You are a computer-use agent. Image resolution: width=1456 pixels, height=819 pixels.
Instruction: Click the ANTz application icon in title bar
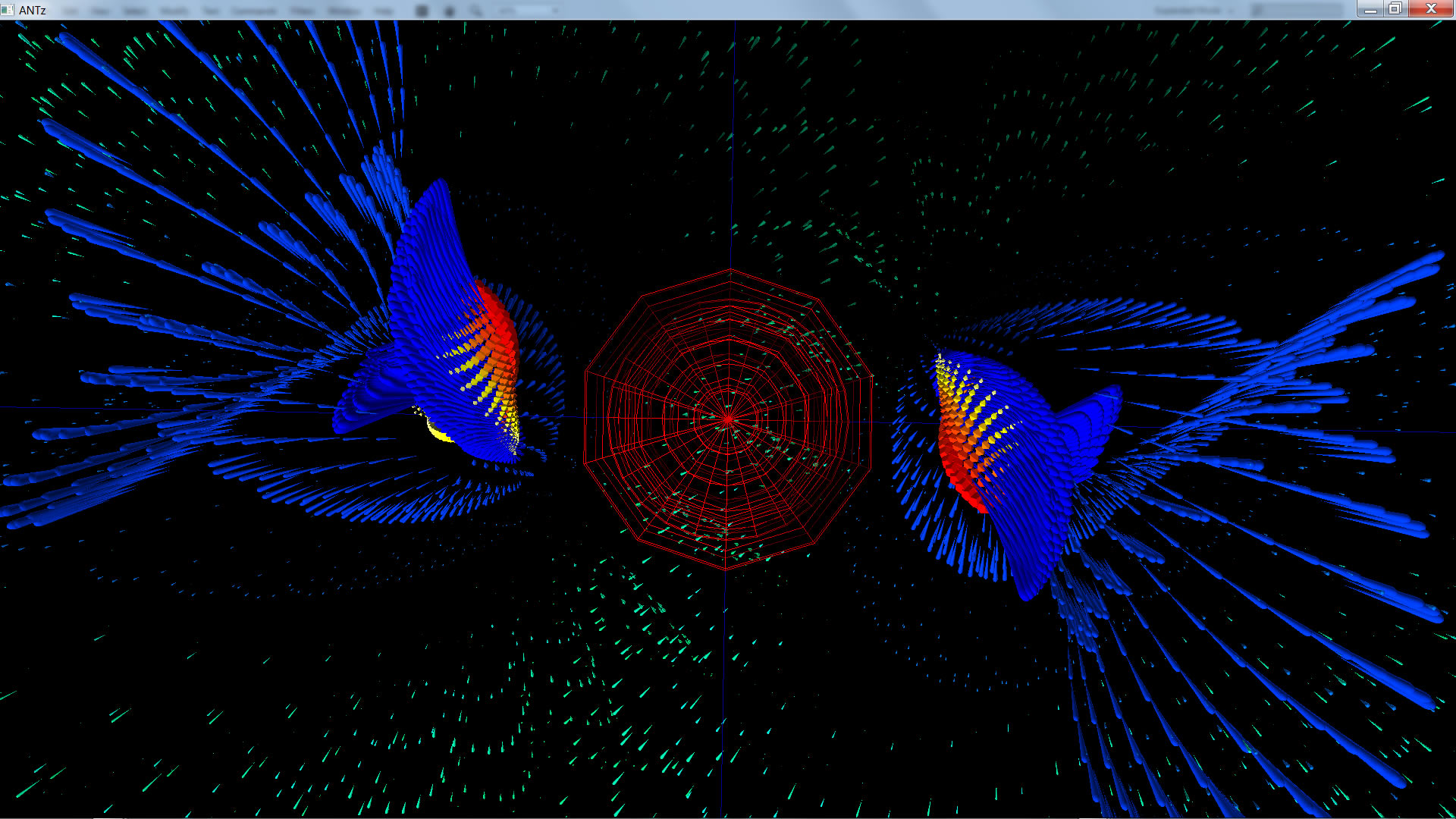[x=8, y=9]
